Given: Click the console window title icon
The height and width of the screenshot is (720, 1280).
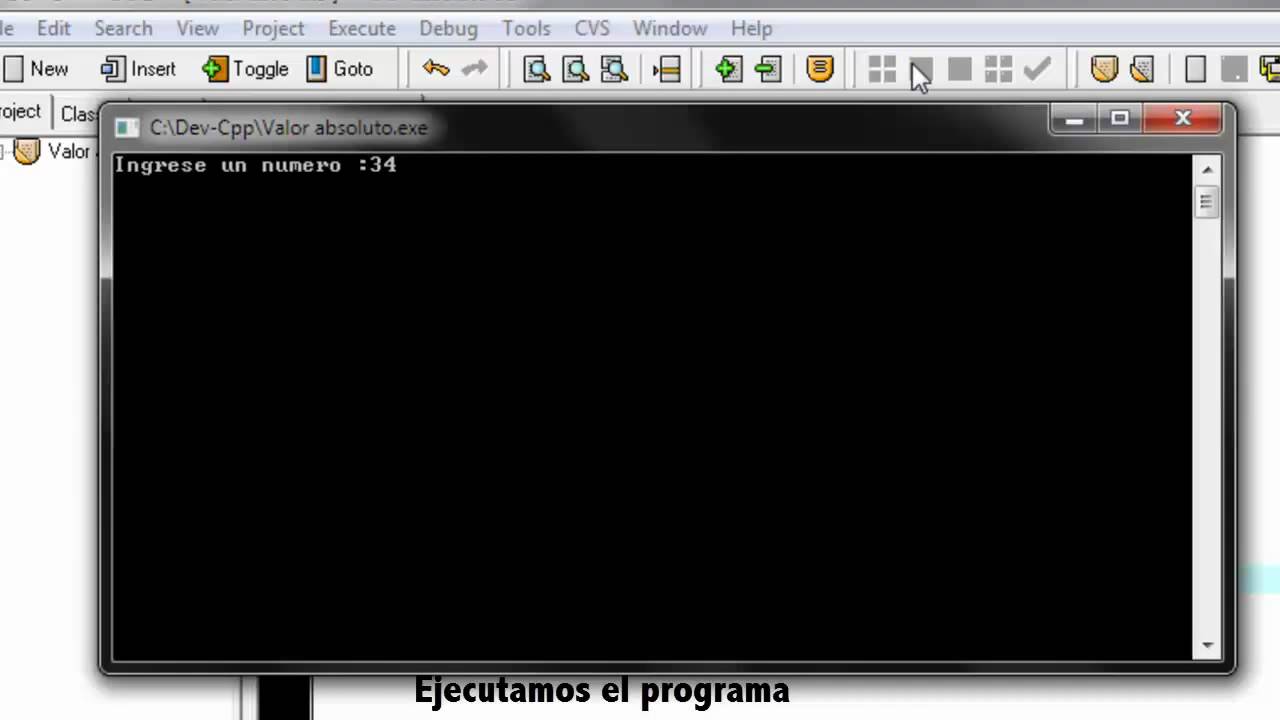Looking at the screenshot, I should pos(126,127).
